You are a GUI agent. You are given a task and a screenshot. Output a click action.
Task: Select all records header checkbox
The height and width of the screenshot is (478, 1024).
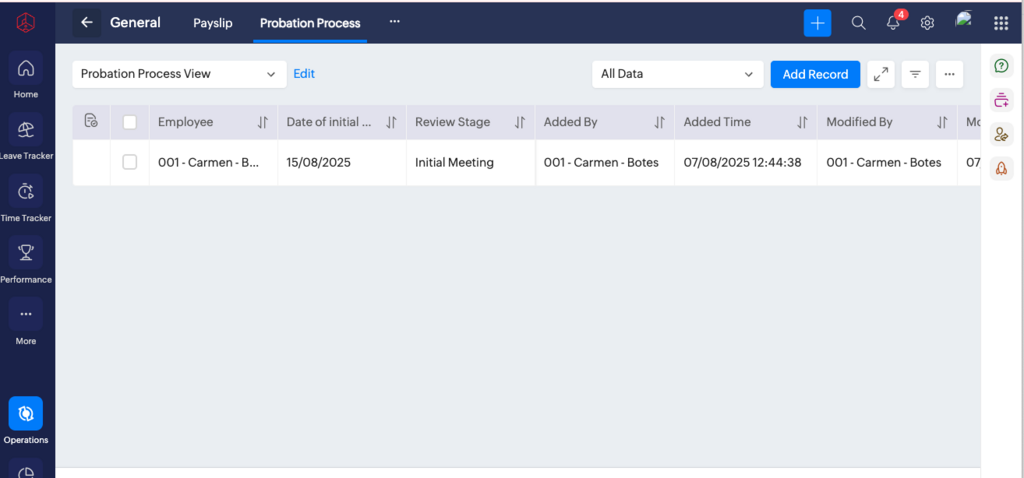click(x=129, y=122)
